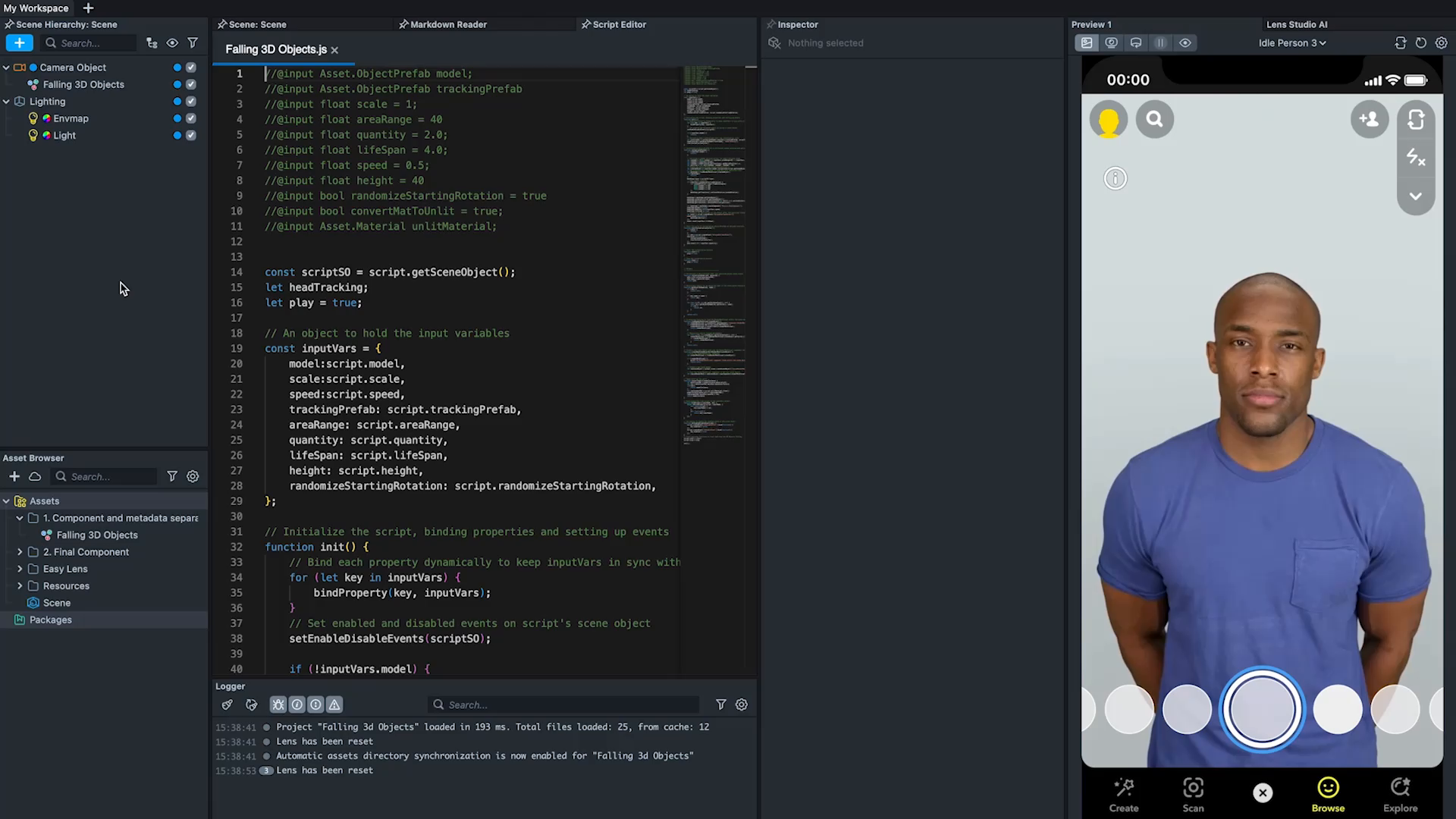Click Scene Hierarchy search field
This screenshot has height=819, width=1456.
point(89,43)
